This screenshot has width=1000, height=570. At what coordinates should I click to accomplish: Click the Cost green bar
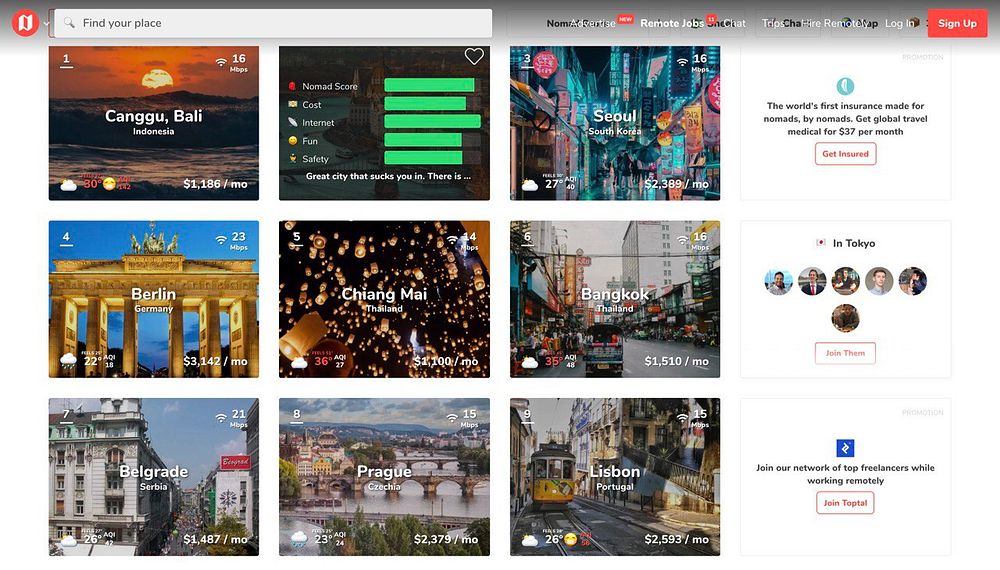(x=425, y=104)
